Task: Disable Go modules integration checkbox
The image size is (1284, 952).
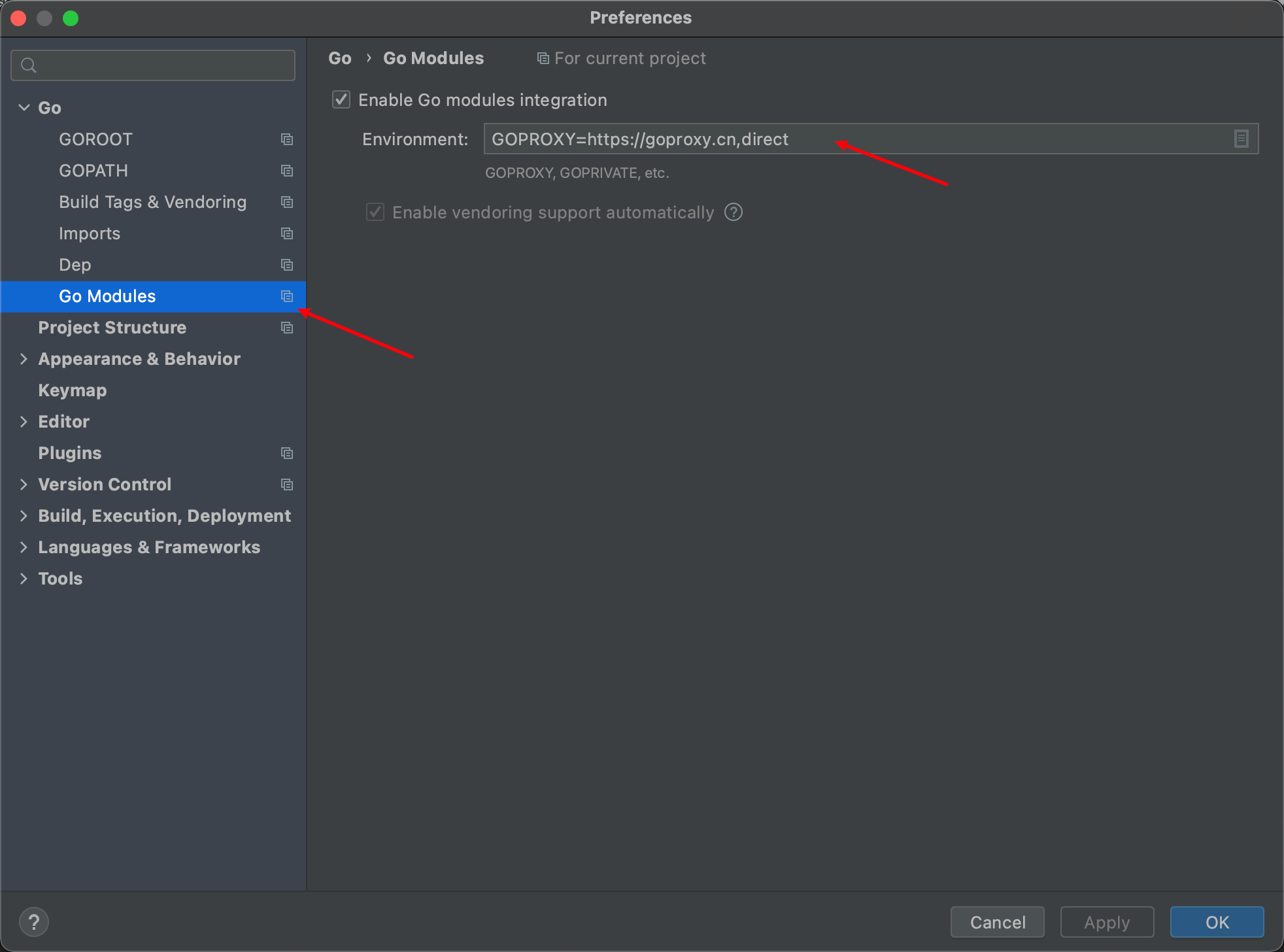Action: (341, 100)
